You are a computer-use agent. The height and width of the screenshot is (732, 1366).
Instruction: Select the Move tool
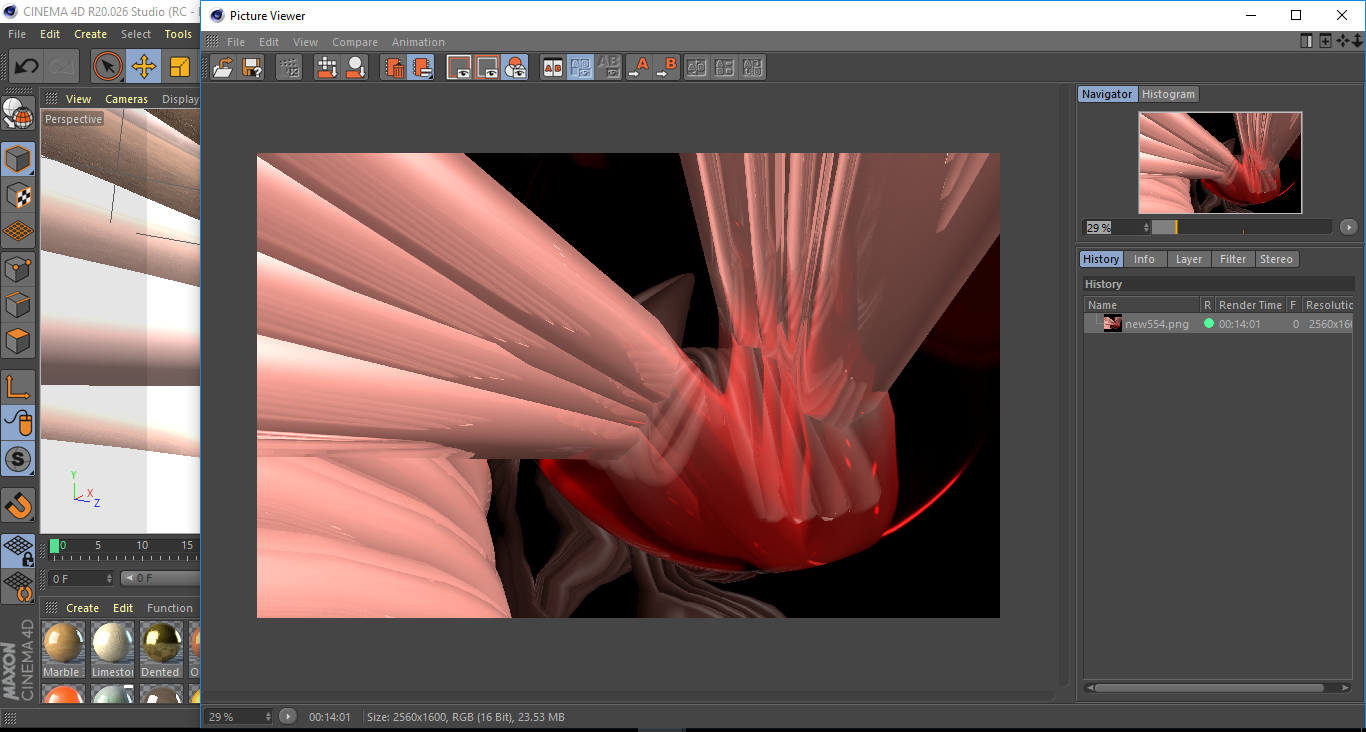[143, 67]
